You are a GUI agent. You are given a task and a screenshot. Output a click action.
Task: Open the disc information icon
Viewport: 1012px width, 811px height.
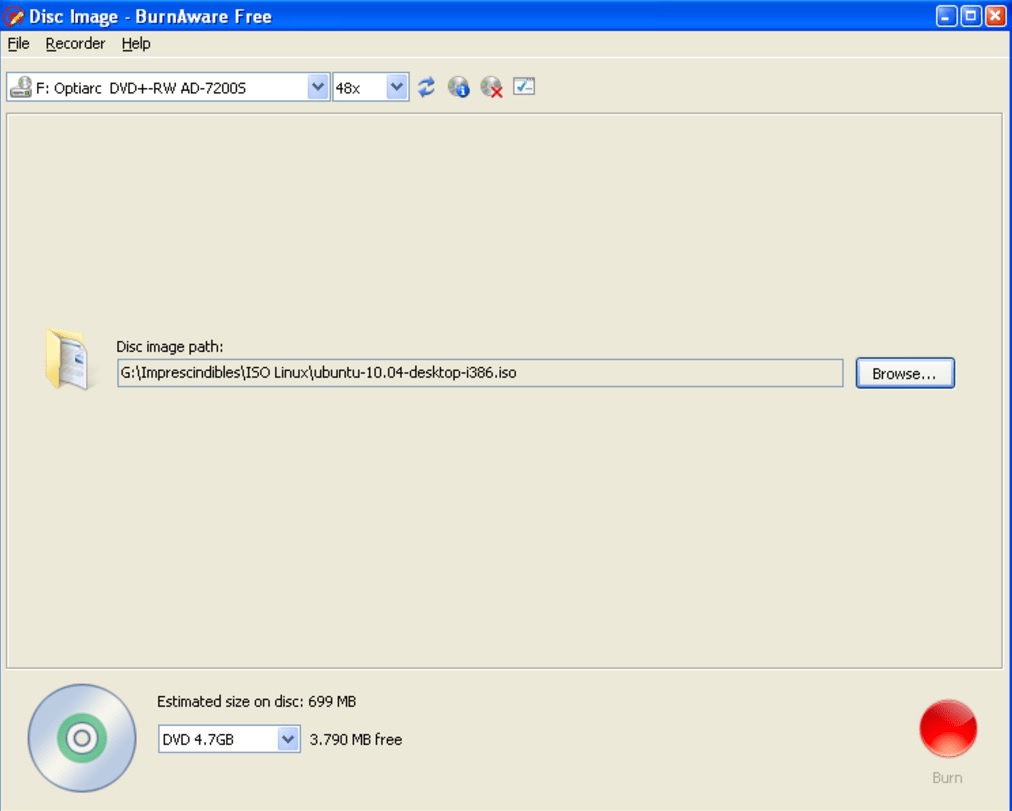click(x=459, y=87)
